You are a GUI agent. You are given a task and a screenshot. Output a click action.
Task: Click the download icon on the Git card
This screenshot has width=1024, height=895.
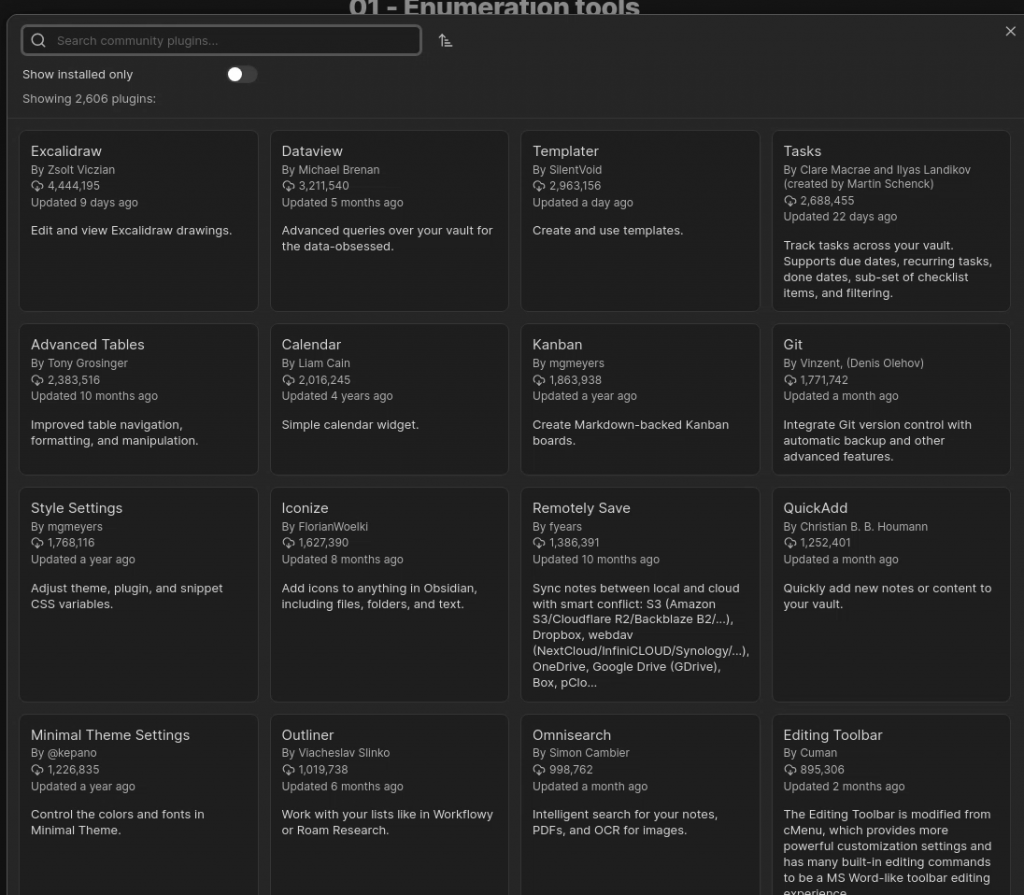790,380
